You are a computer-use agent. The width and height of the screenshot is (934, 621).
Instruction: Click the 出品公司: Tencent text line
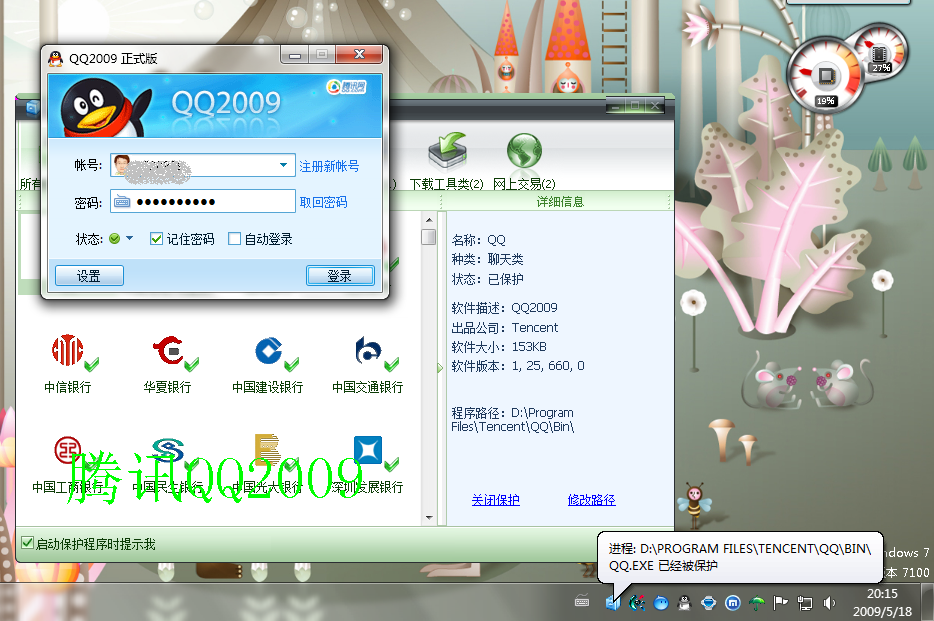click(x=505, y=327)
